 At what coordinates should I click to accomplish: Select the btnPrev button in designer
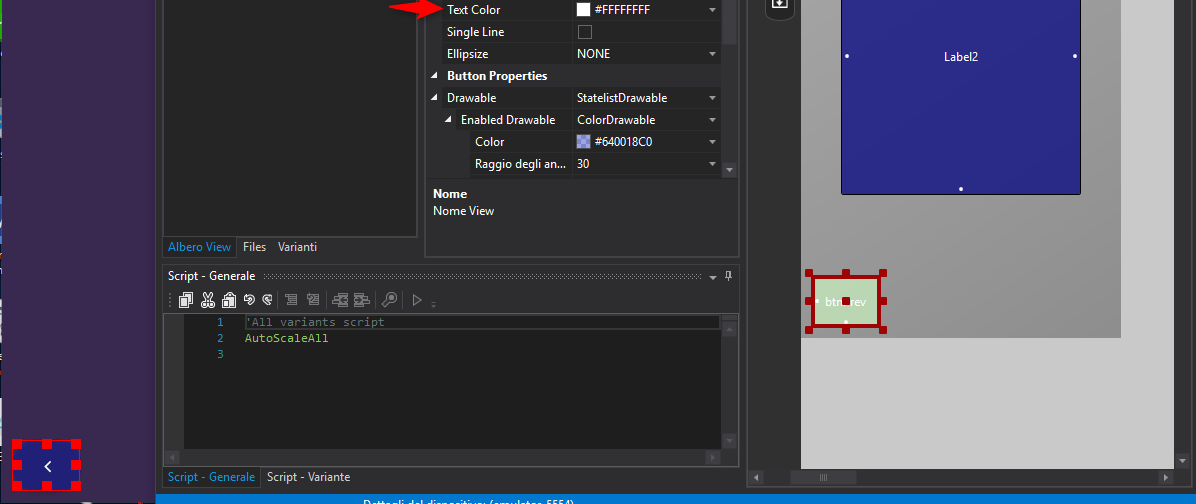[846, 302]
